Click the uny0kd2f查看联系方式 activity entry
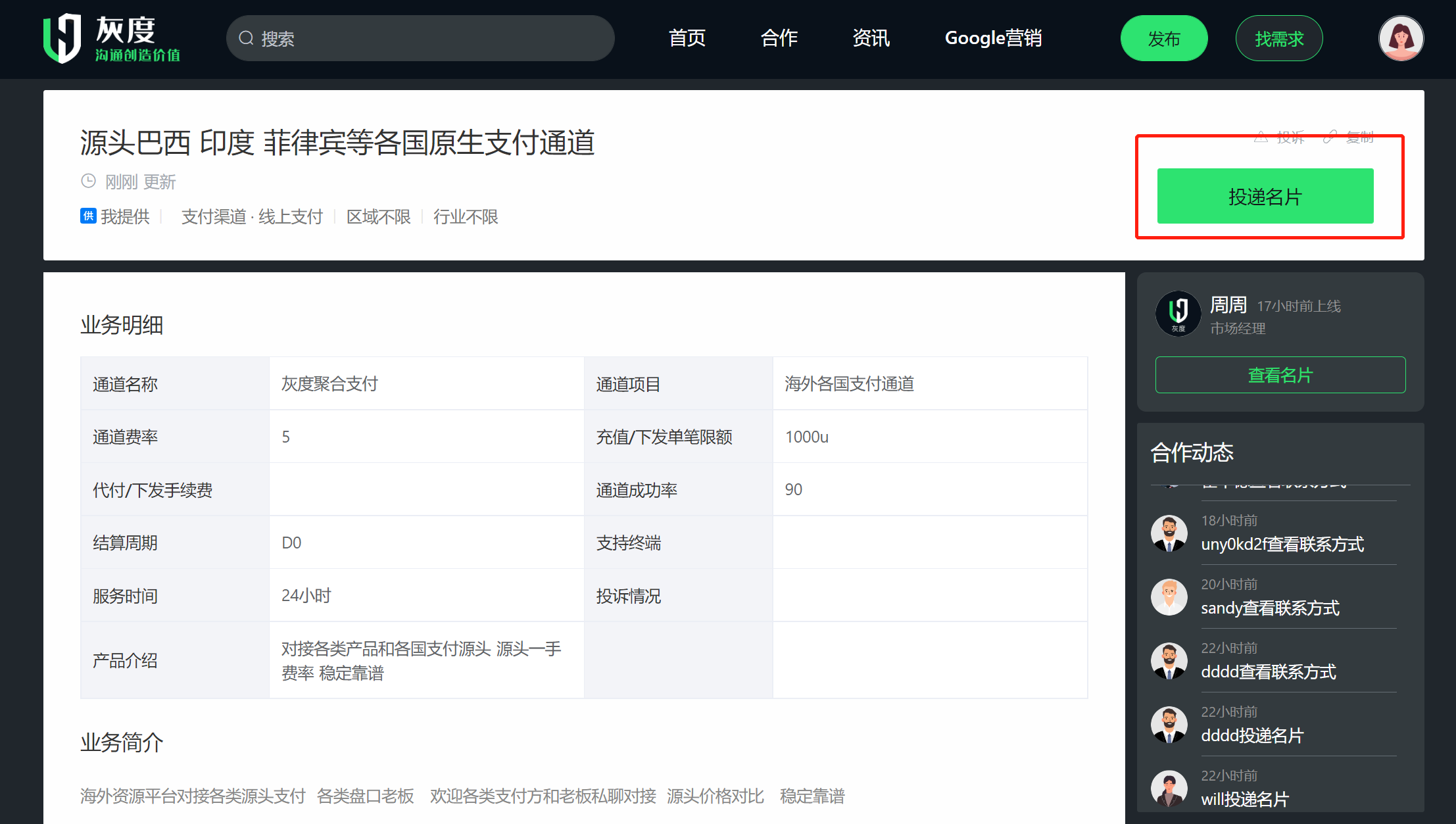Screen dimensions: 1456x824 1282,544
